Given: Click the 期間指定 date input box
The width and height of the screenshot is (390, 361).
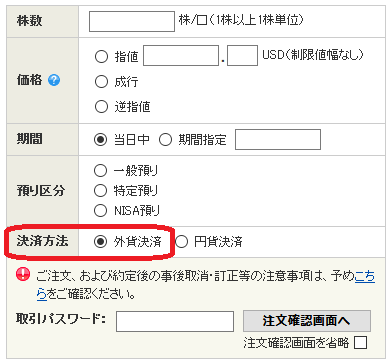Looking at the screenshot, I should click(x=278, y=140).
